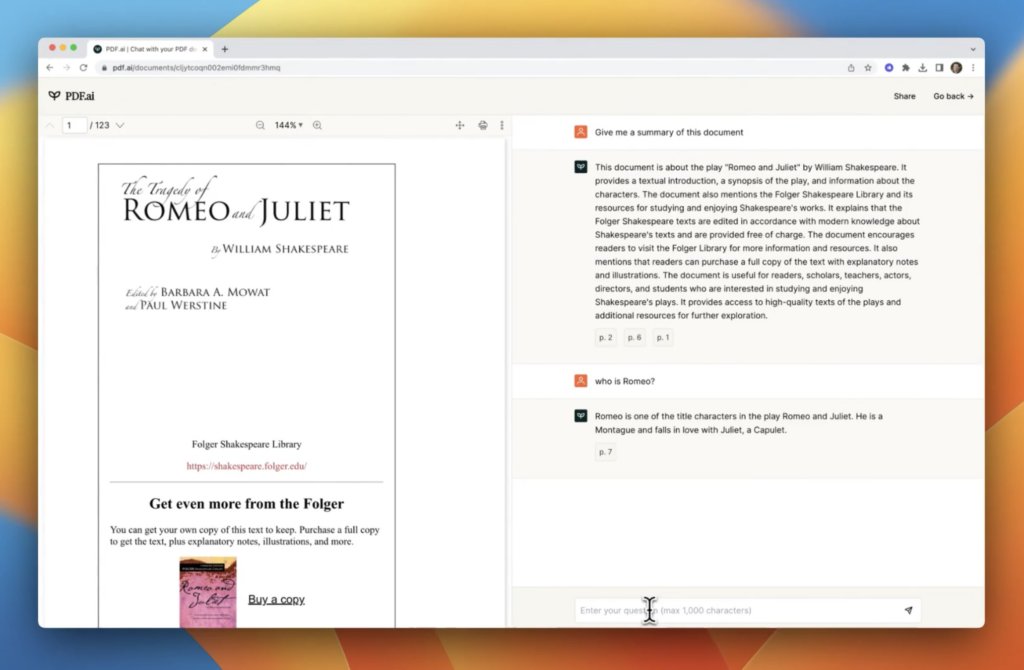Close the PDF.ai browser tab

[x=205, y=49]
